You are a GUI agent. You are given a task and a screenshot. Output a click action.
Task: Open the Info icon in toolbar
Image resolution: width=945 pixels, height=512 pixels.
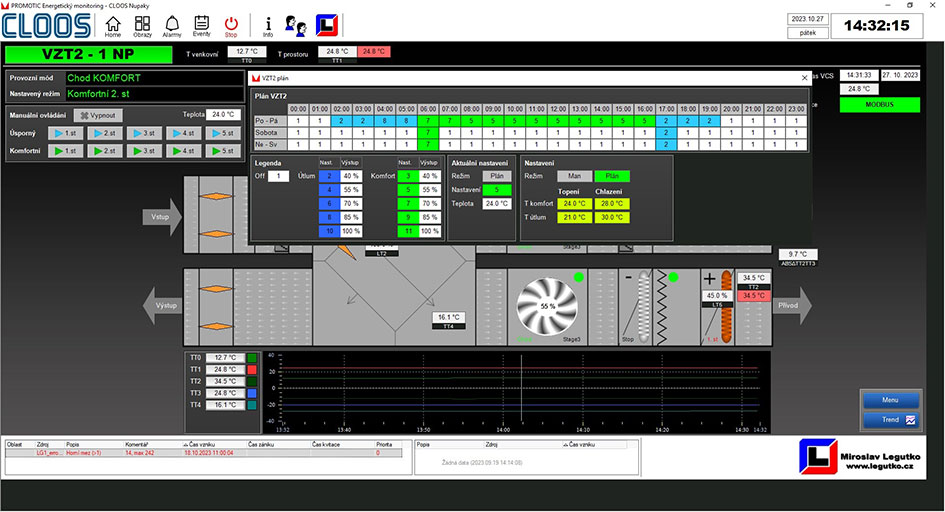point(267,24)
